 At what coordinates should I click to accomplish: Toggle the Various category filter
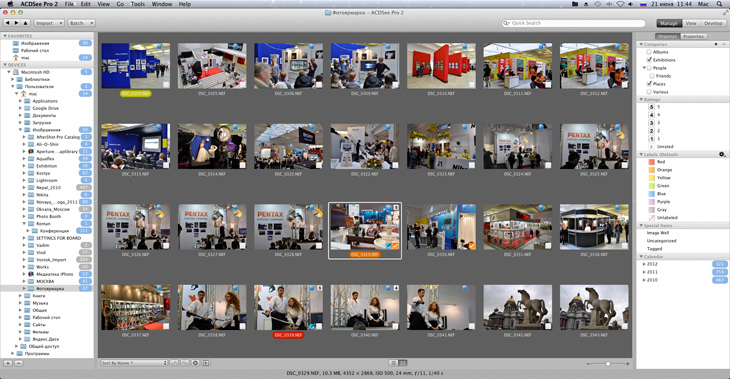[649, 92]
